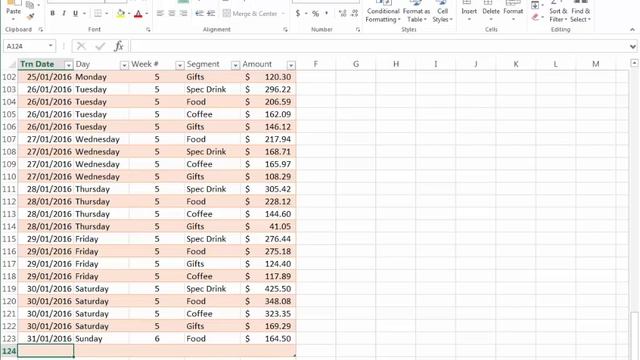Open Number dialog launcher

click(358, 29)
